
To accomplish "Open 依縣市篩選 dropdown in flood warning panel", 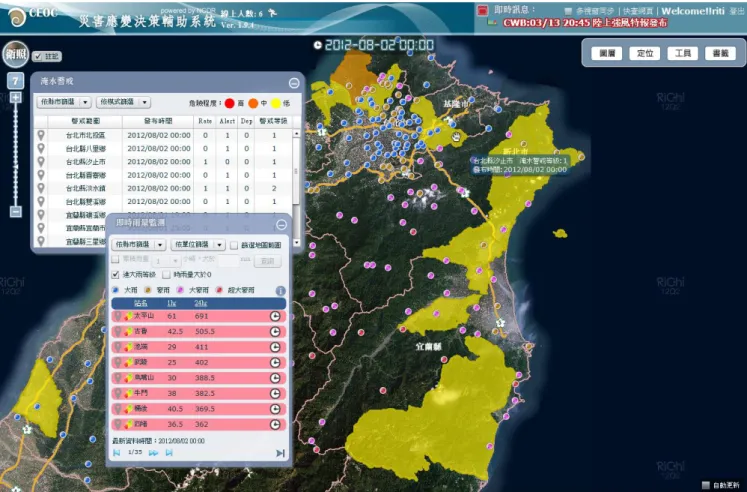I will click(64, 102).
